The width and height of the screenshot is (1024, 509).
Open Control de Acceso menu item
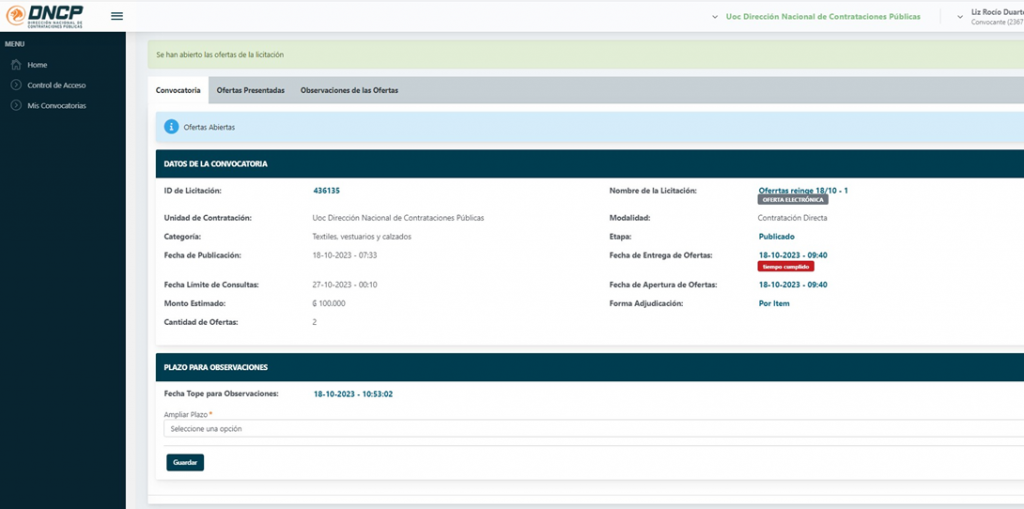point(56,85)
